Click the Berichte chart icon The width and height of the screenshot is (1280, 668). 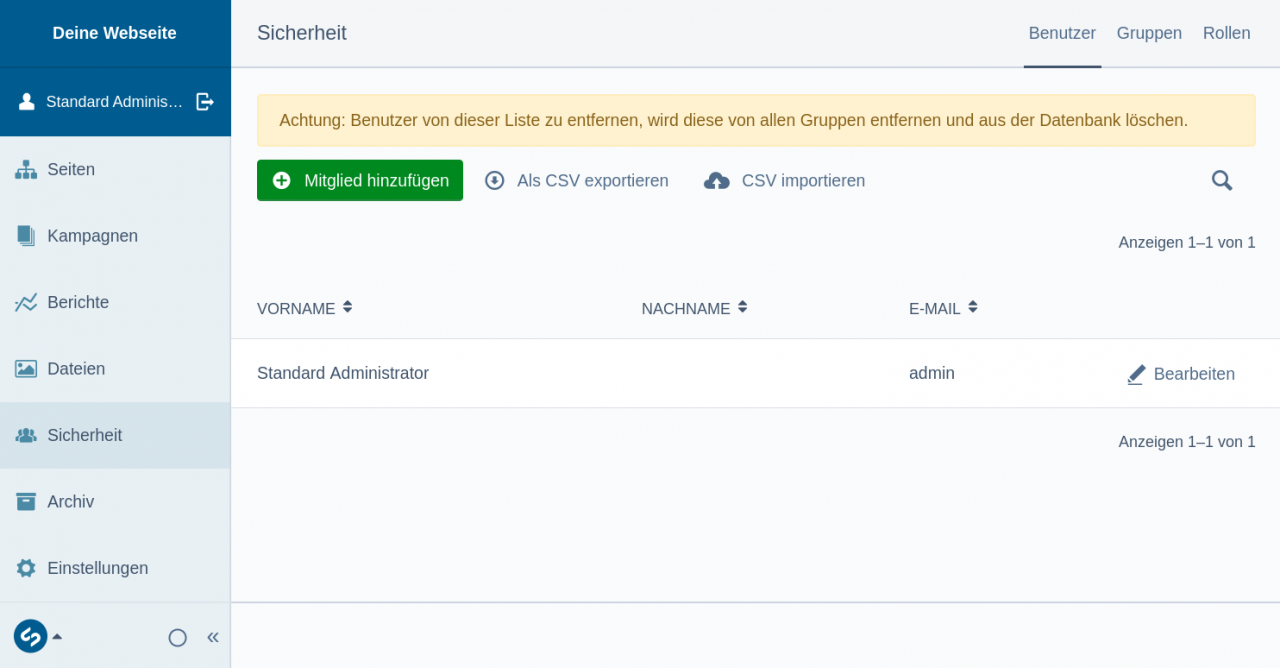pos(26,302)
